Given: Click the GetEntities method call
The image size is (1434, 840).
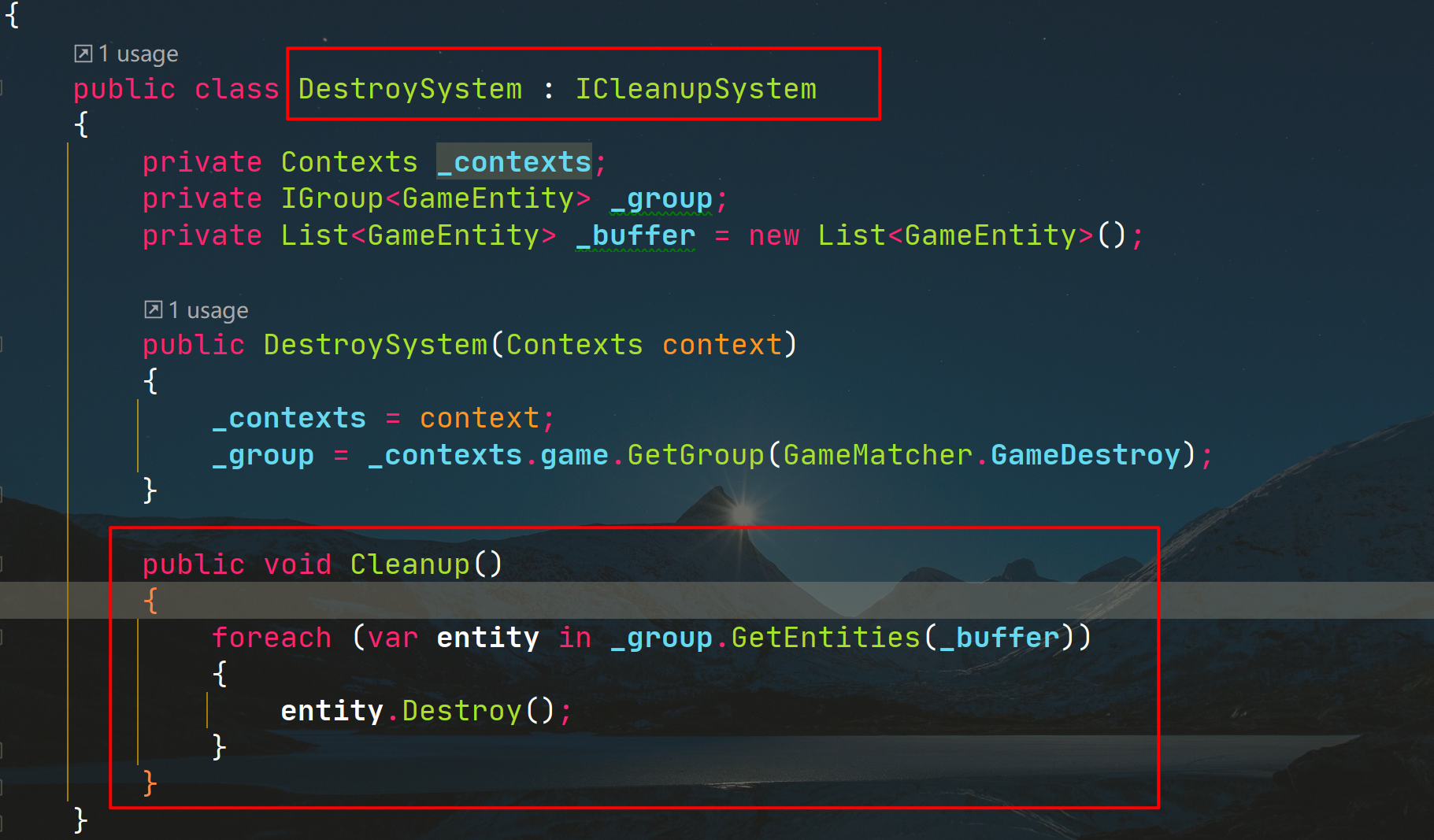Looking at the screenshot, I should click(x=826, y=638).
